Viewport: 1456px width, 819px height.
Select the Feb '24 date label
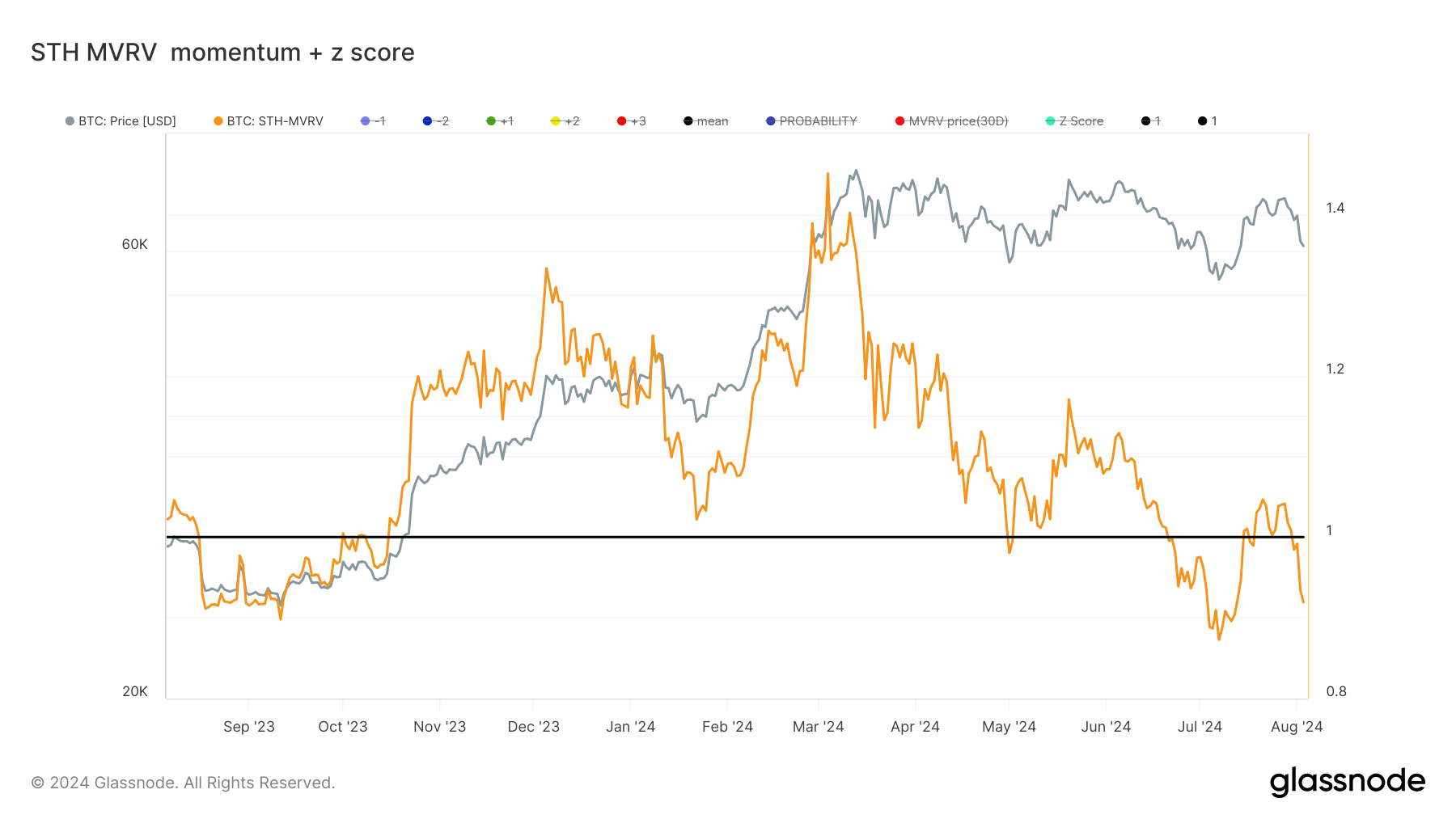pos(728,727)
